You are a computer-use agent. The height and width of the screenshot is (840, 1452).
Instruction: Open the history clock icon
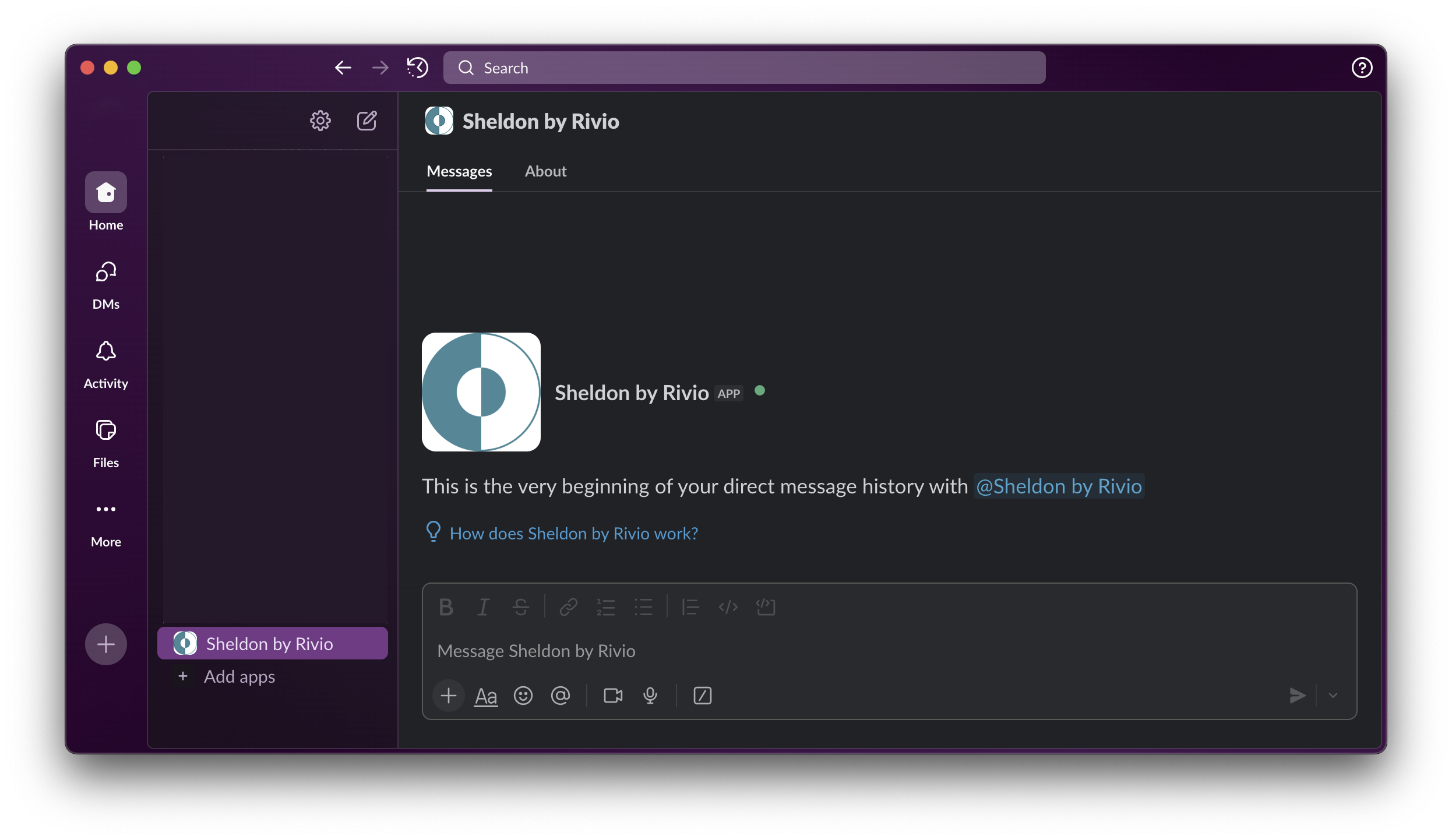click(418, 68)
